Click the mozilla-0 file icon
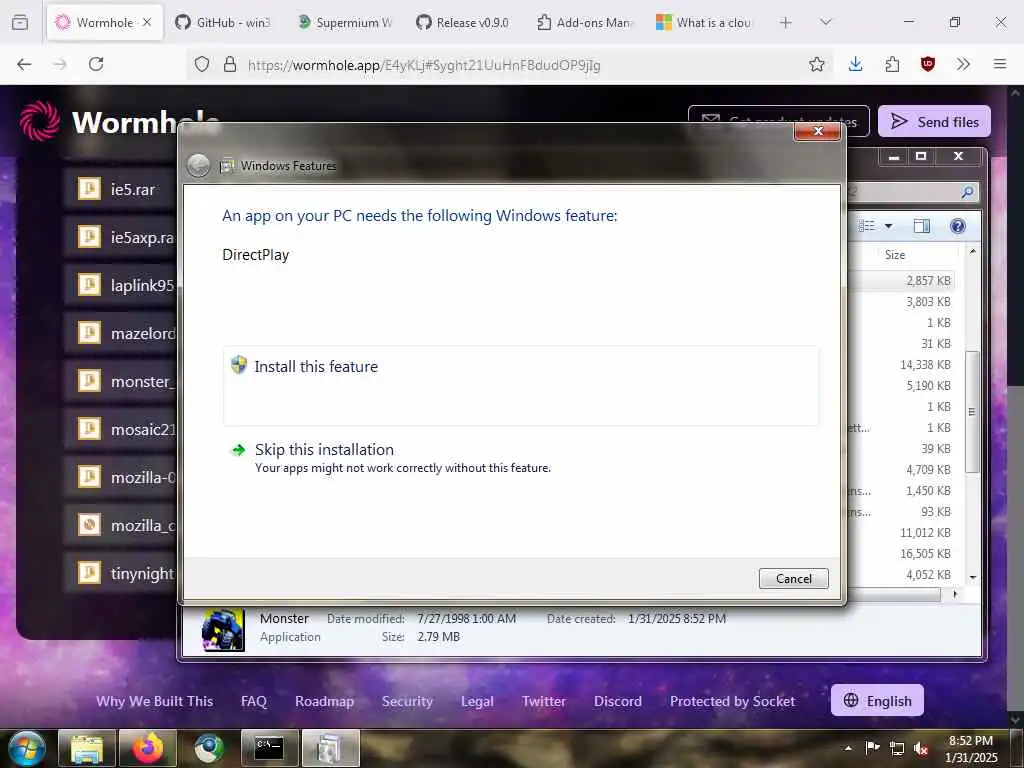 pos(89,477)
